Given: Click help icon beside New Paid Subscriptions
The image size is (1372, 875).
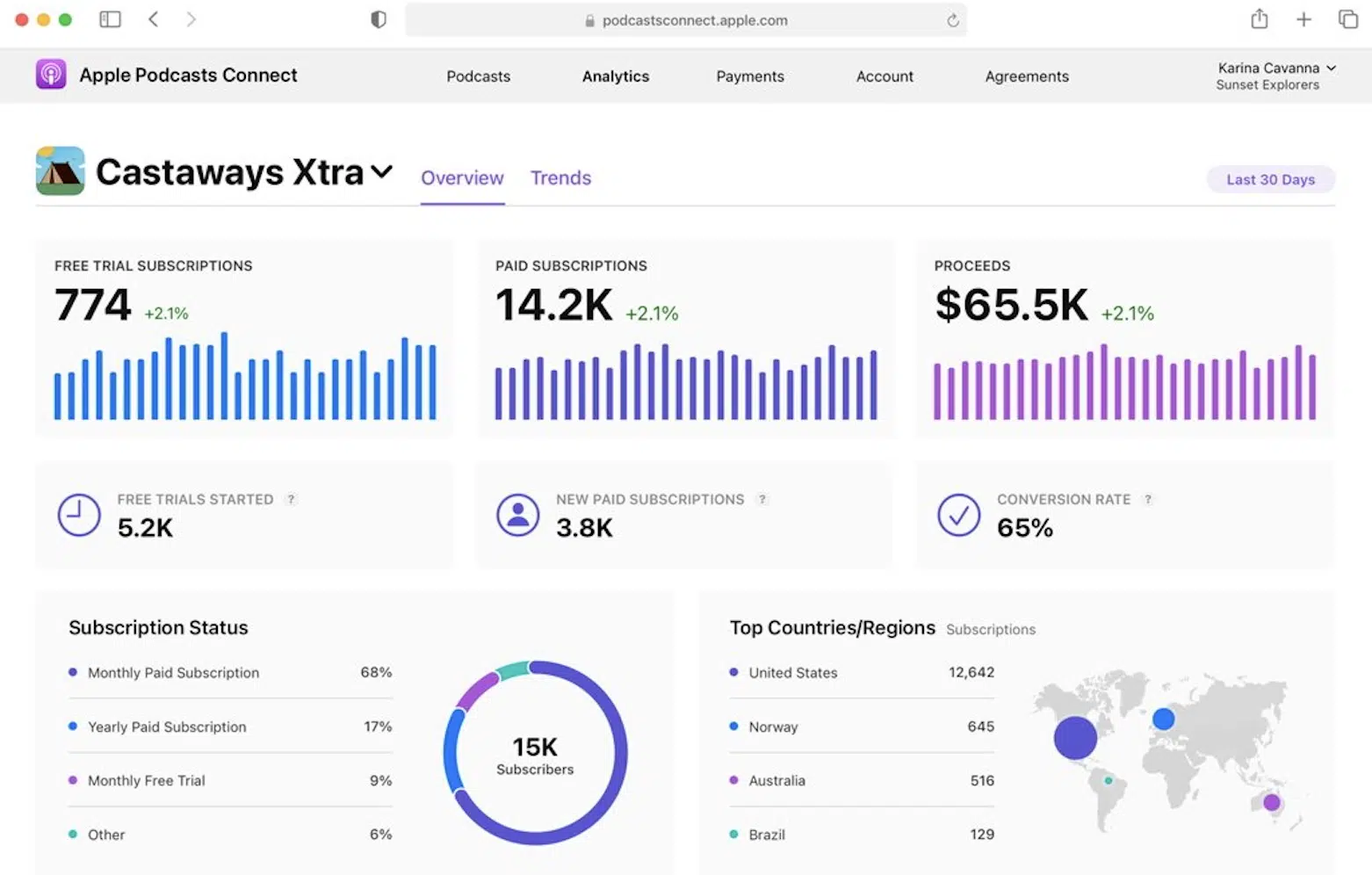Looking at the screenshot, I should (762, 499).
